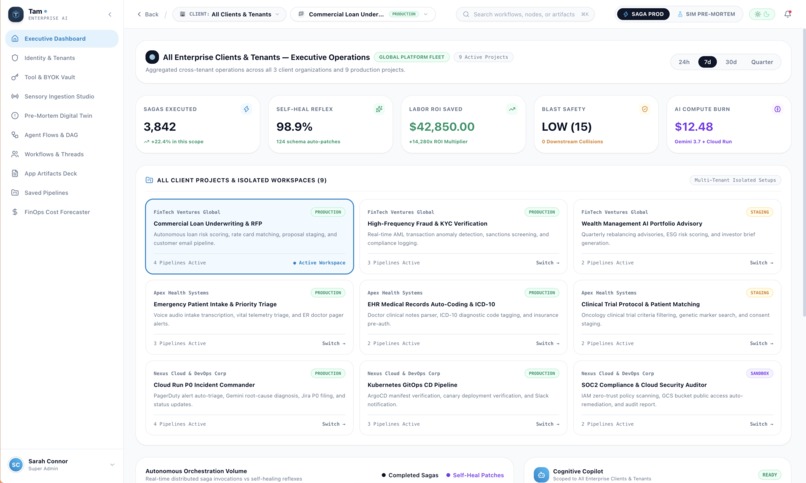Click the SC user avatar
This screenshot has height=483, width=806.
click(16, 465)
